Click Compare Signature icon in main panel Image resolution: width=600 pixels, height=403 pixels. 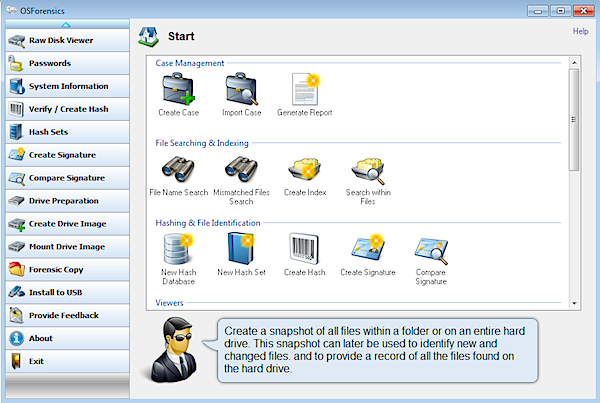[431, 250]
